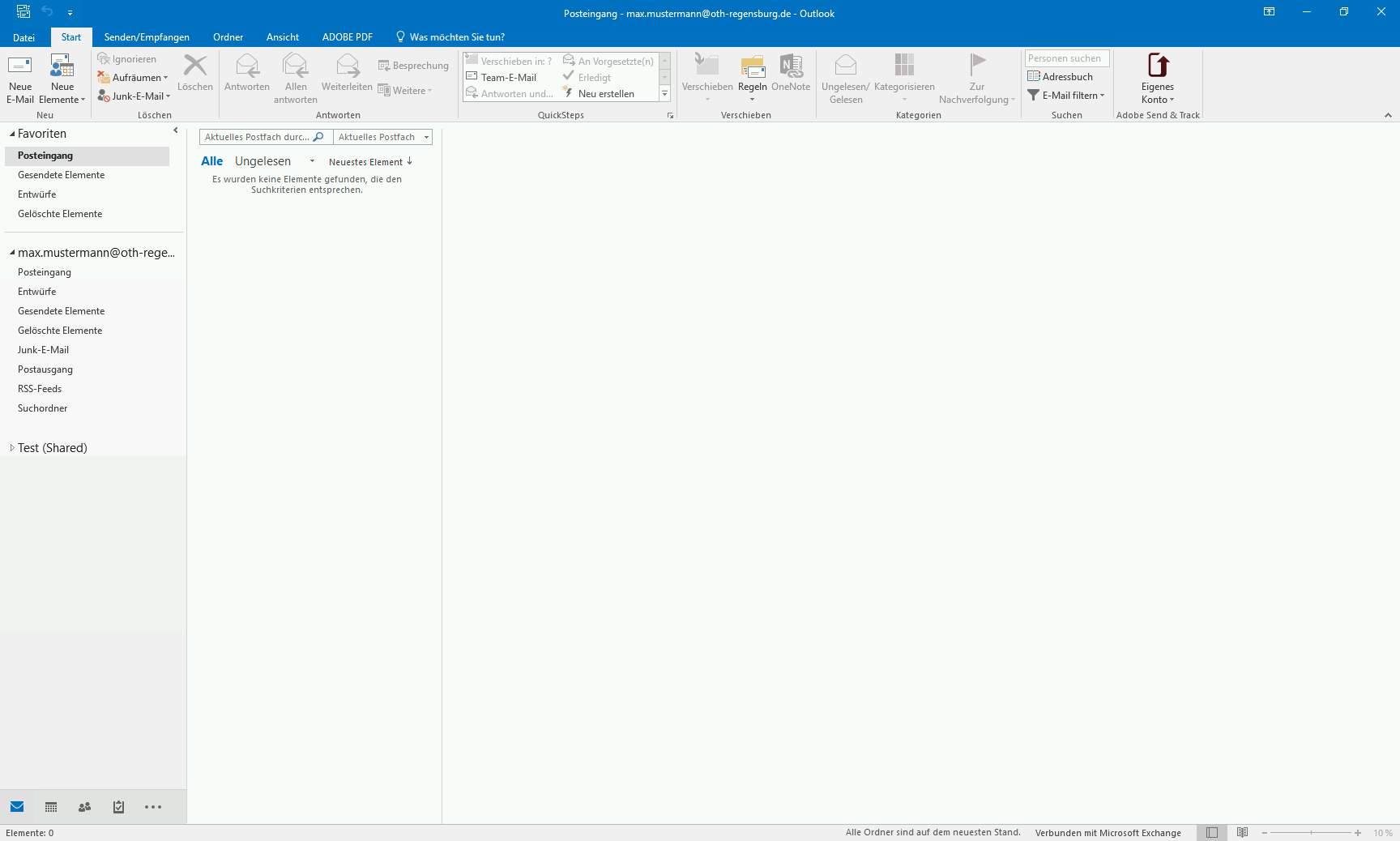Click the zoom slider in status bar
Viewport: 1400px width, 841px height.
(x=1311, y=833)
